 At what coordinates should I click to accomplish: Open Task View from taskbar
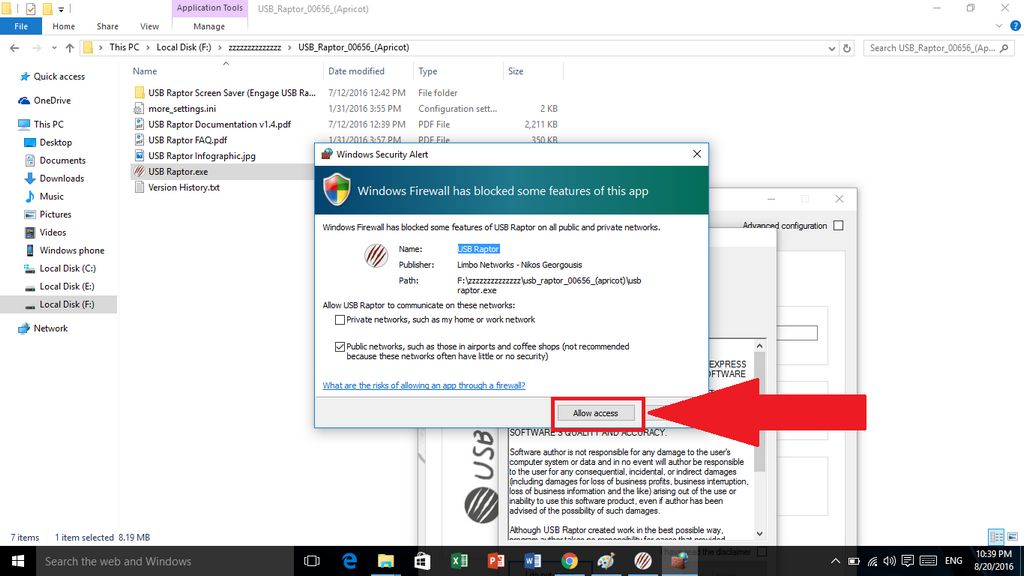pos(312,561)
